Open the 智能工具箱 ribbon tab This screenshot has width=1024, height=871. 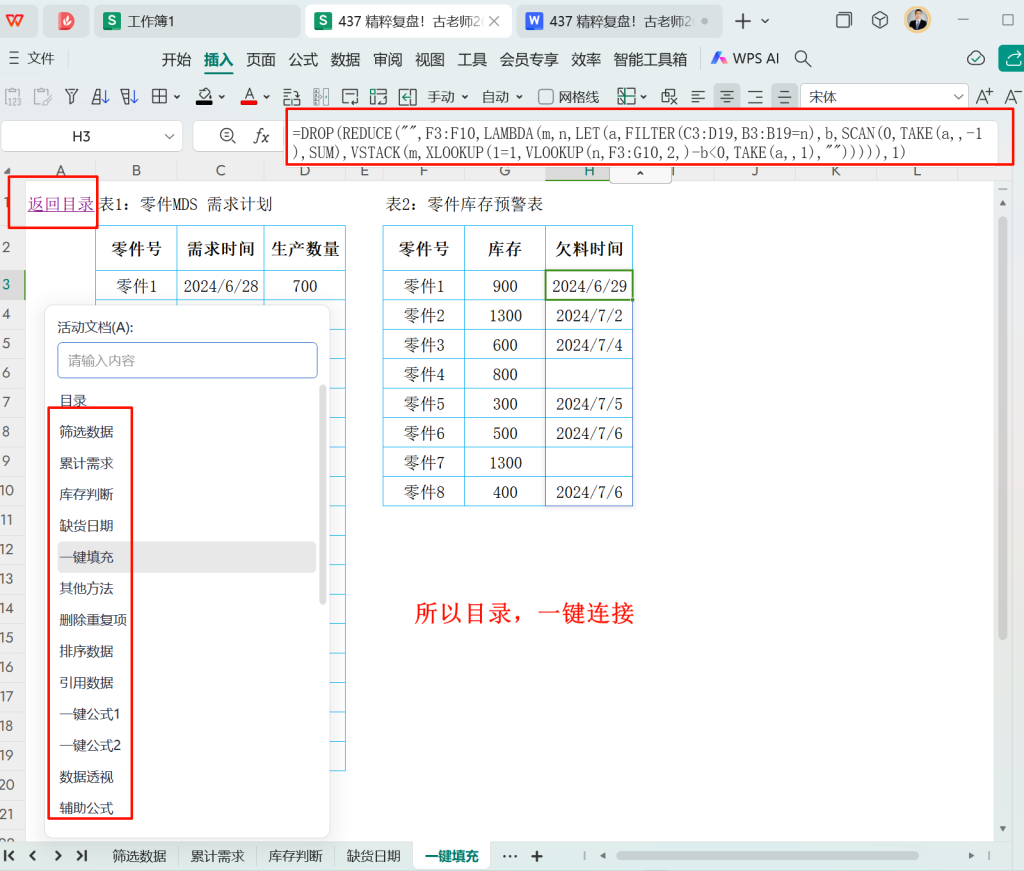click(650, 59)
